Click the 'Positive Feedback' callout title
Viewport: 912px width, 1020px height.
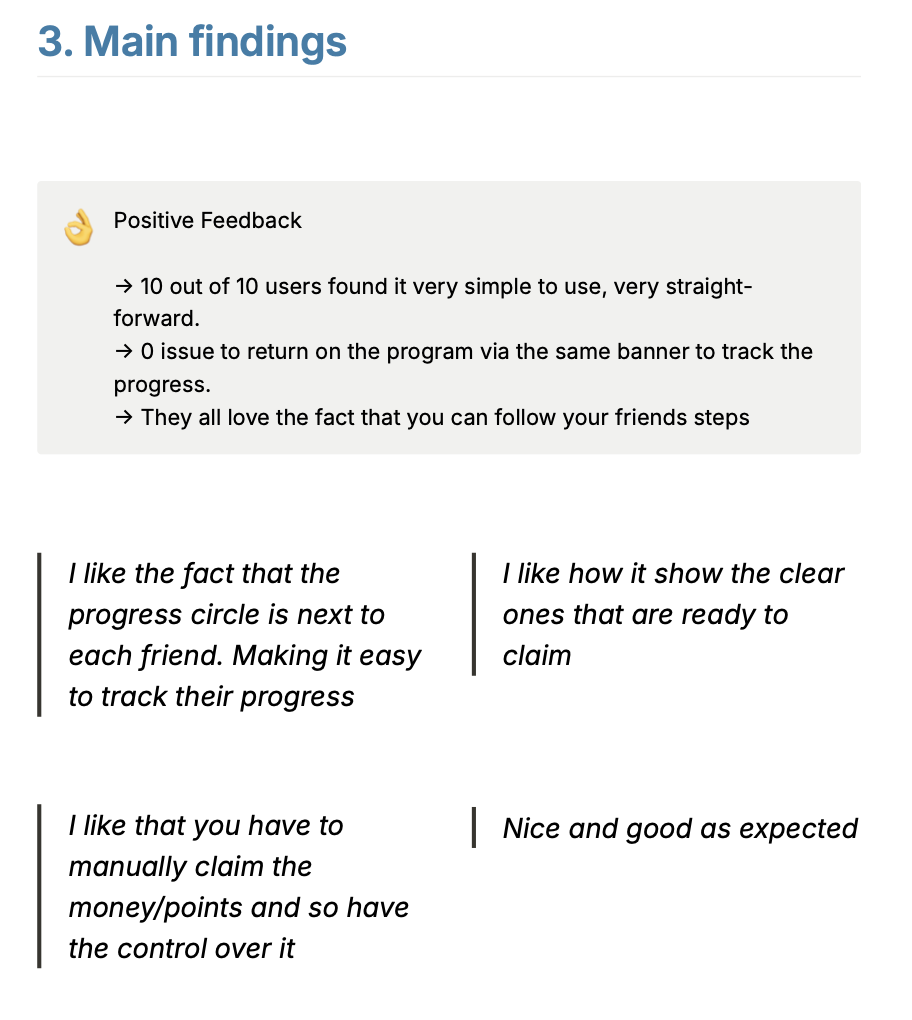207,220
